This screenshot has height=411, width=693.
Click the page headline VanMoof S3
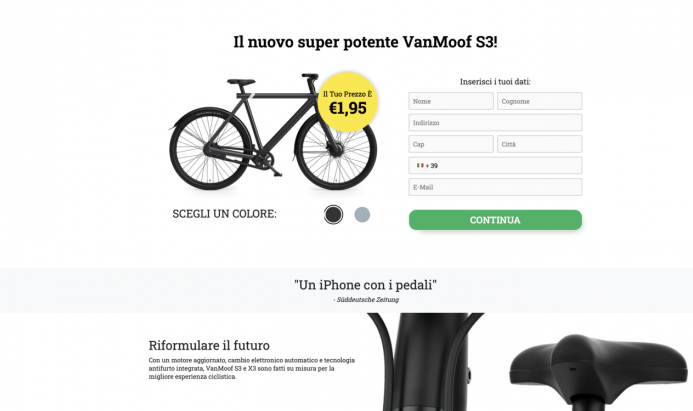click(366, 42)
